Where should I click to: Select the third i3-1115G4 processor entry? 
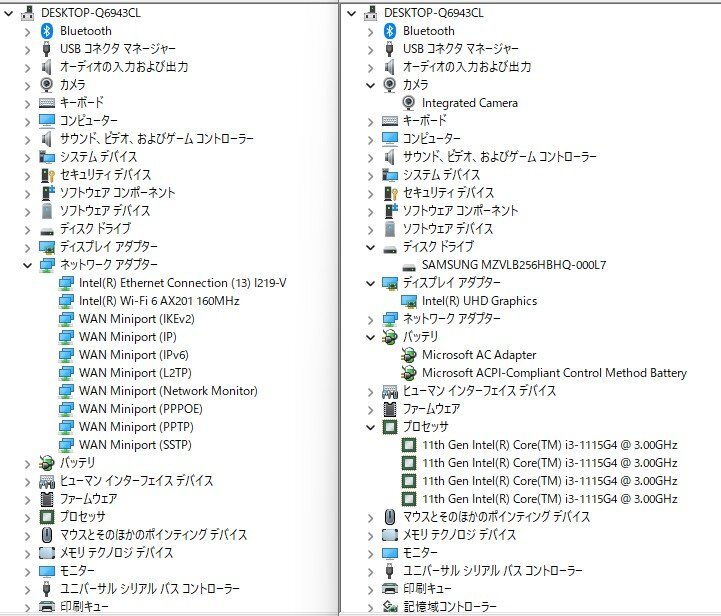[550, 481]
